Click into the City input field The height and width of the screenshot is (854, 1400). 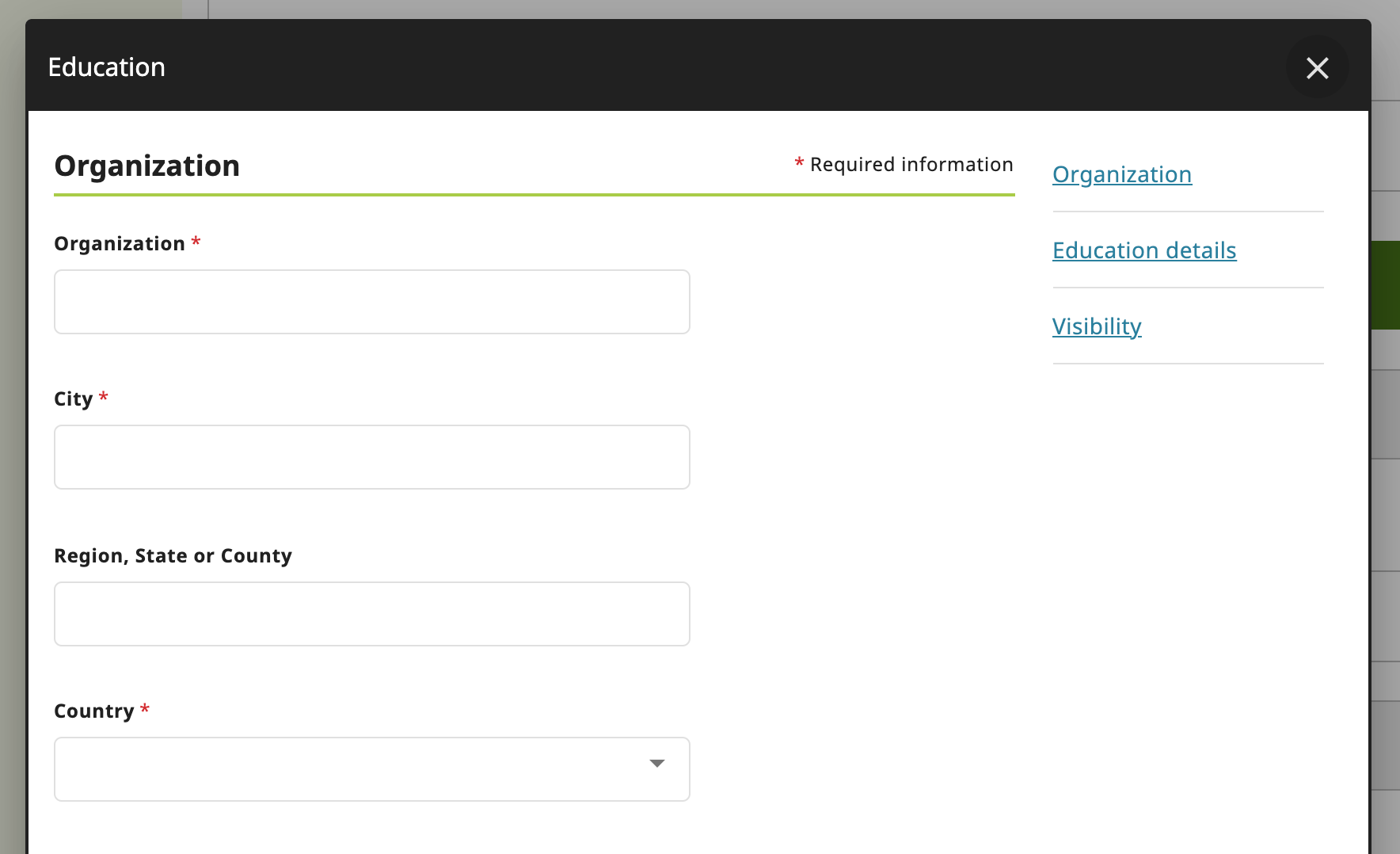click(372, 457)
